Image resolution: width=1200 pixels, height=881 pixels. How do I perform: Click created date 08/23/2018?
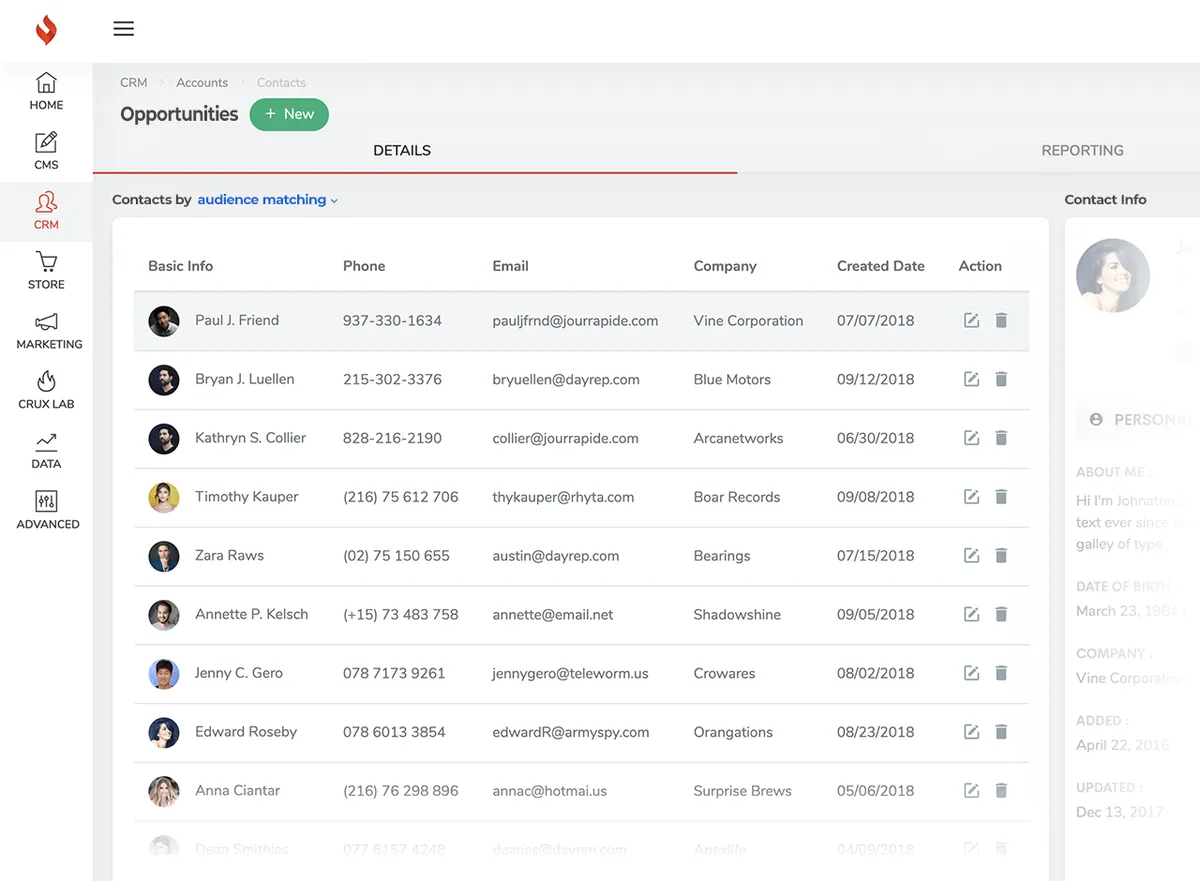[x=876, y=732]
